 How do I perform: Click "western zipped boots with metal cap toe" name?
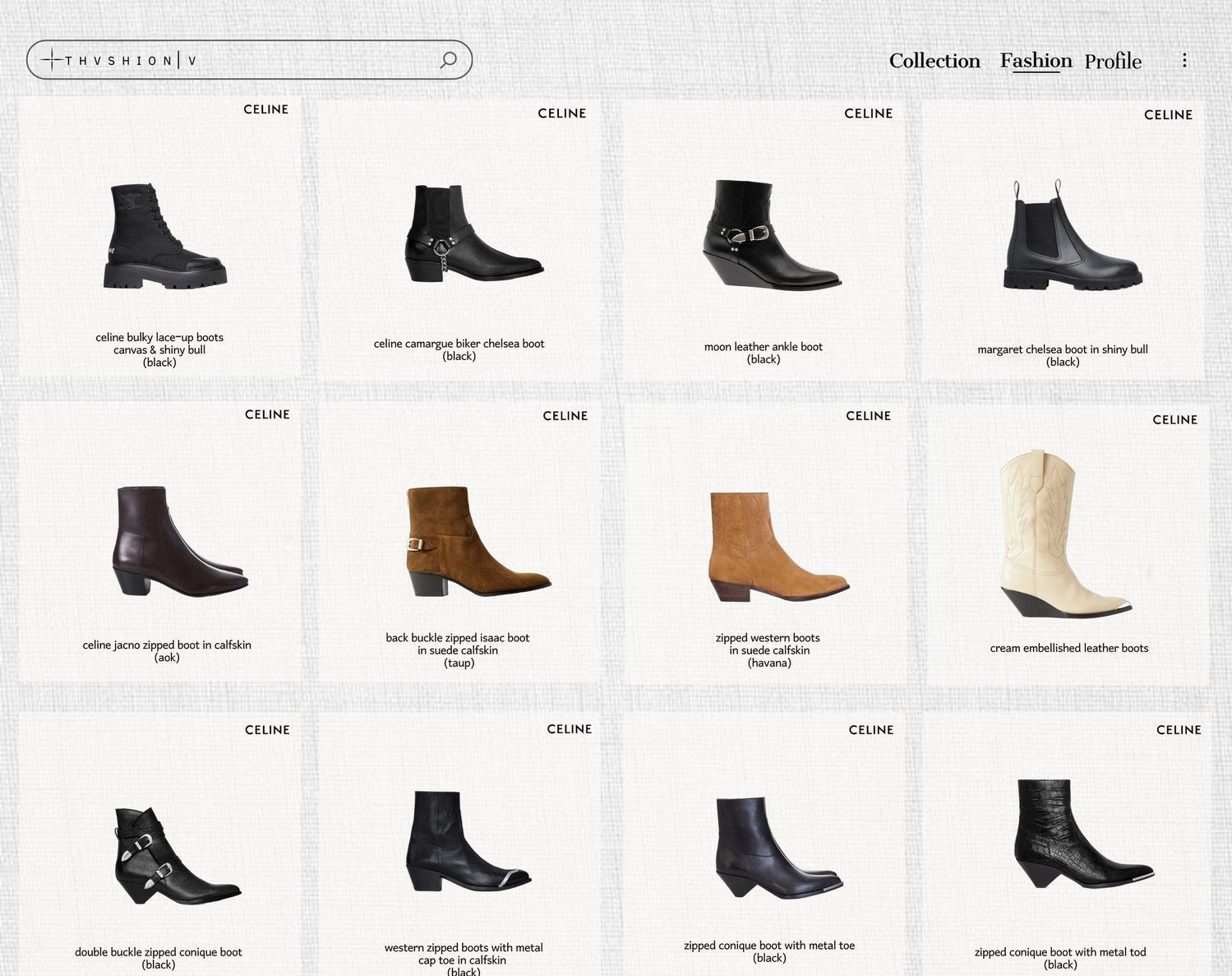(464, 954)
